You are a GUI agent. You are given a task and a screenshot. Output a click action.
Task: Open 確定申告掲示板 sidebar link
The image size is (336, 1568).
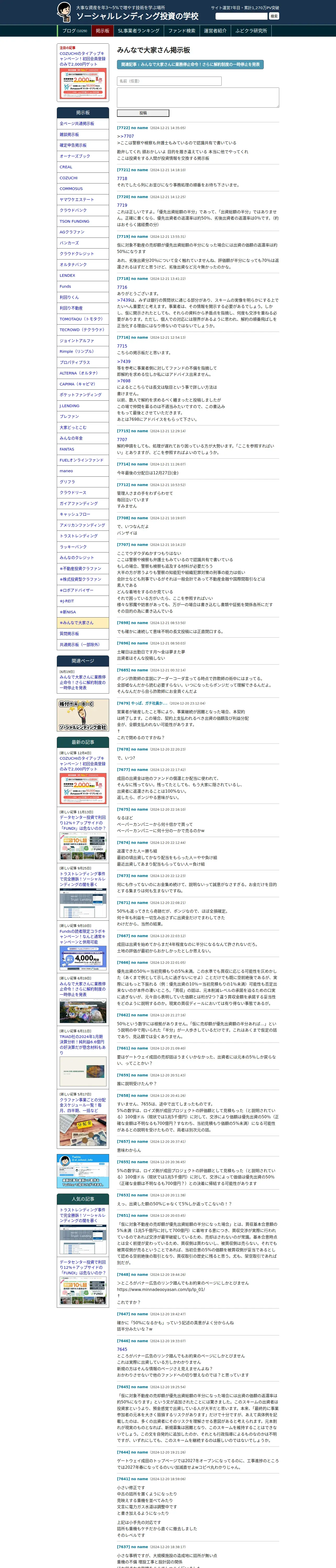tap(83, 146)
